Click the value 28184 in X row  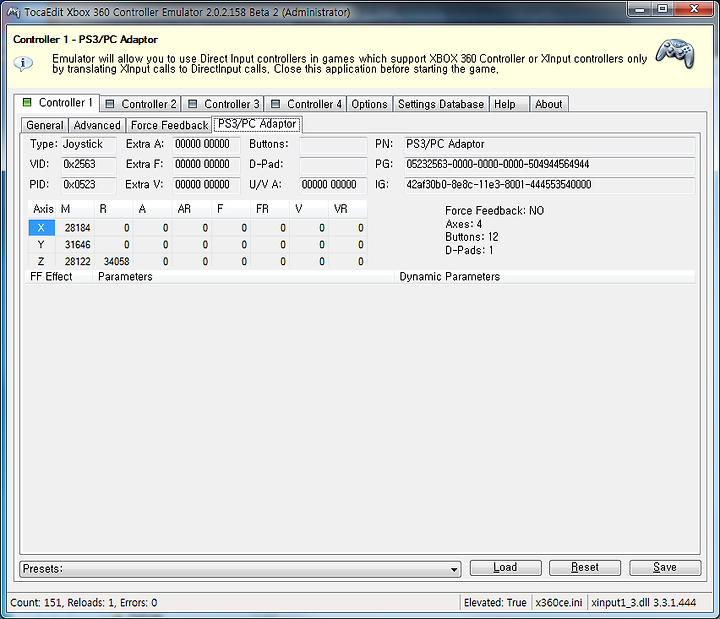(77, 228)
